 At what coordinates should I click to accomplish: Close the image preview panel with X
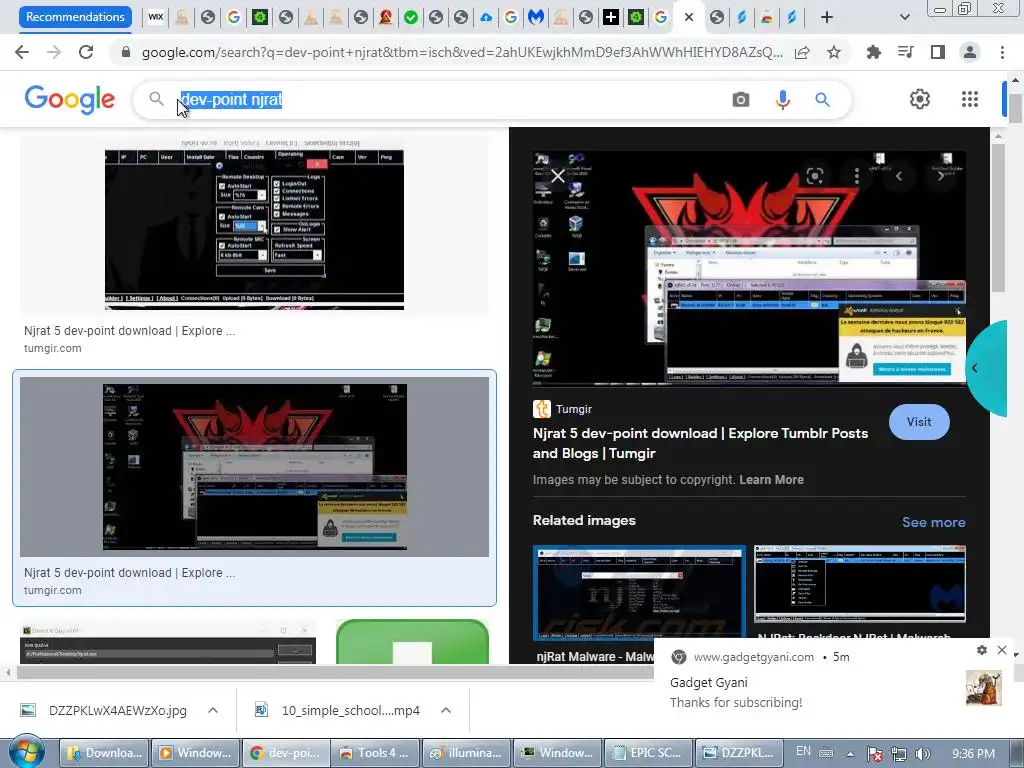[558, 176]
